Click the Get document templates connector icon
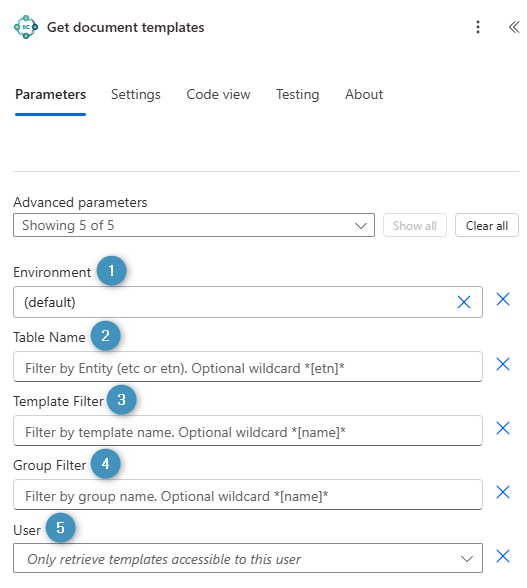The width and height of the screenshot is (527, 588). pyautogui.click(x=26, y=27)
